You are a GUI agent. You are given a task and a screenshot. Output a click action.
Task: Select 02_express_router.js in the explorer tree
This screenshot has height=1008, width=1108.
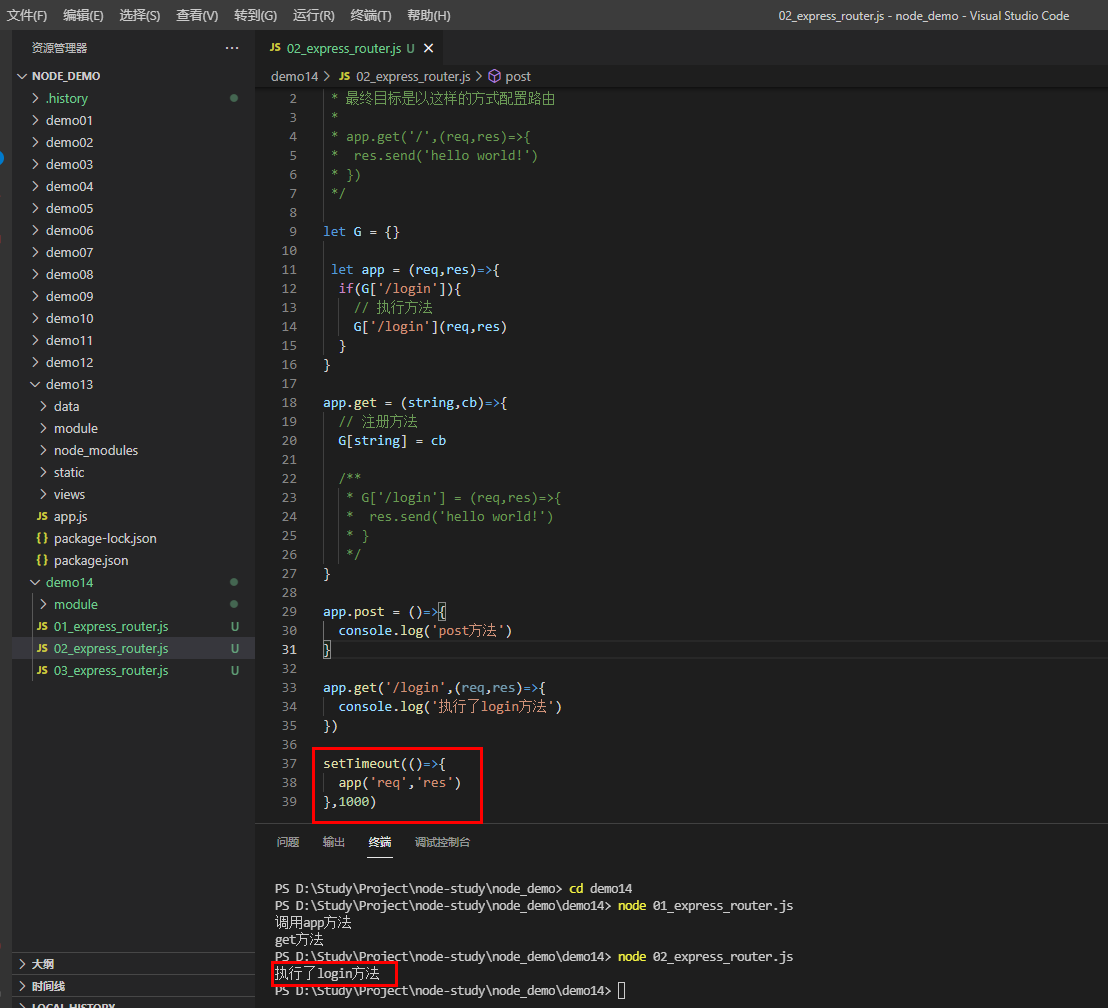point(134,648)
